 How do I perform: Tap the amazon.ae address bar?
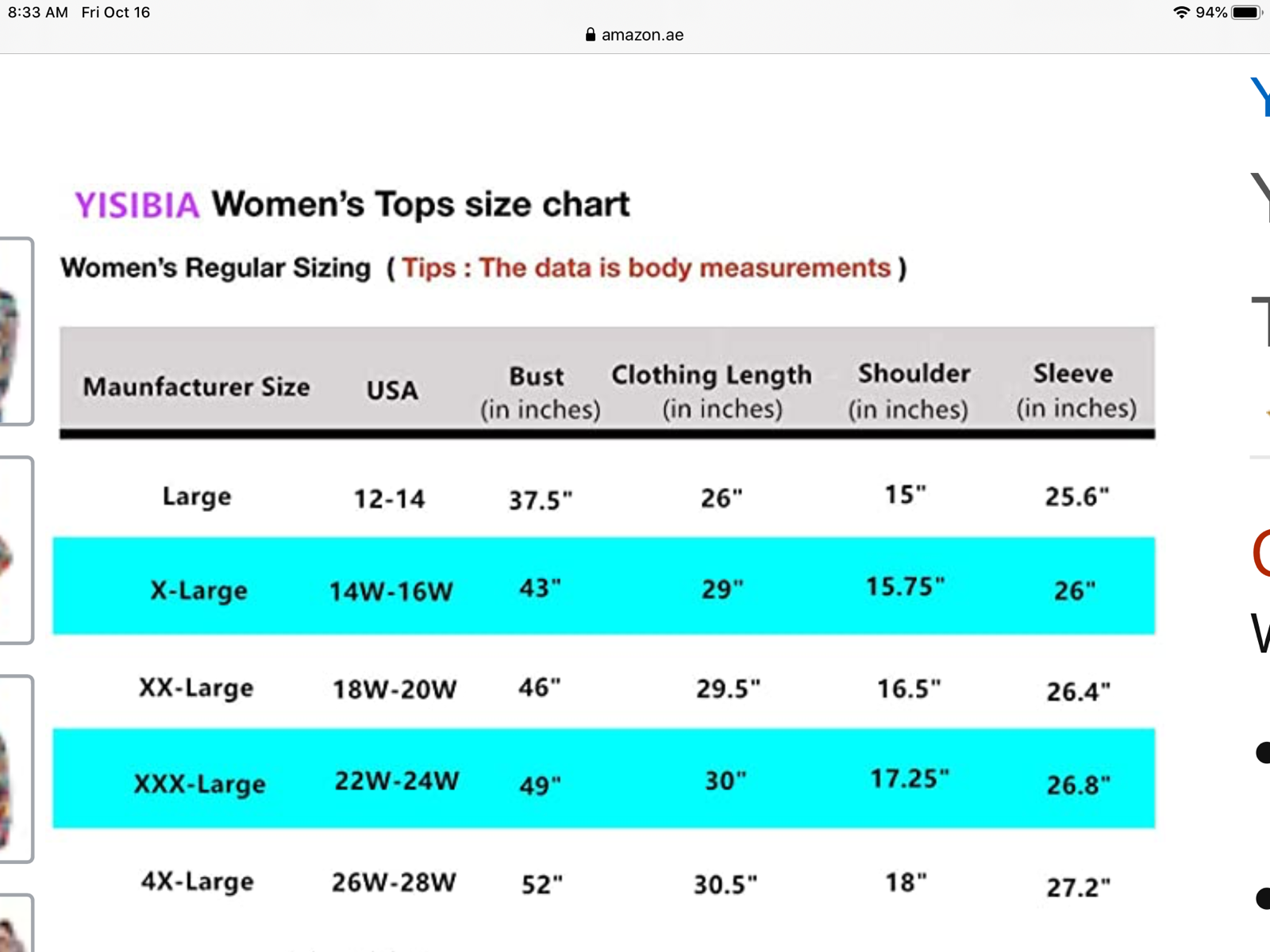(635, 35)
